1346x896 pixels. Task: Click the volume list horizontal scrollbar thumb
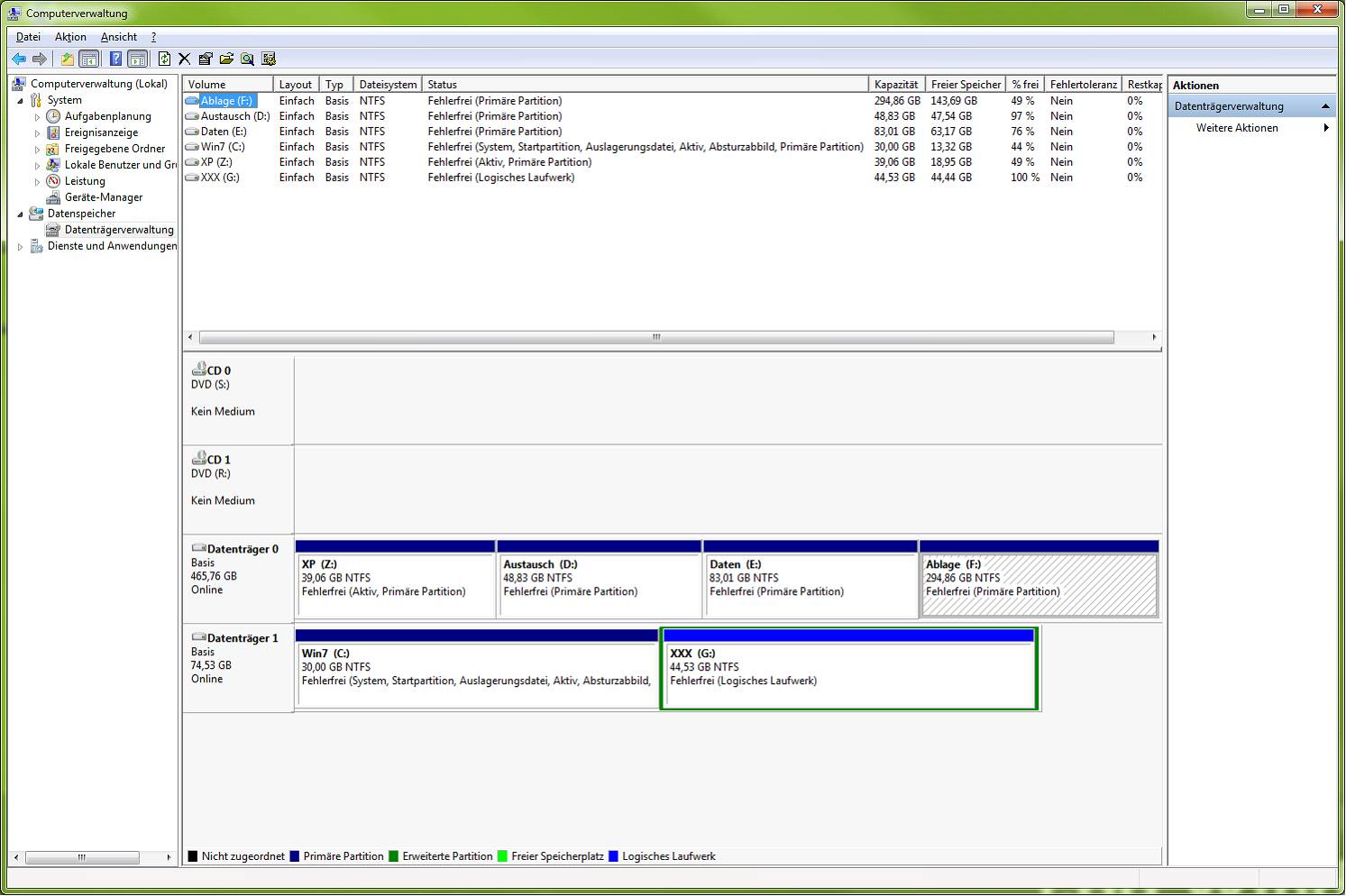pyautogui.click(x=656, y=337)
